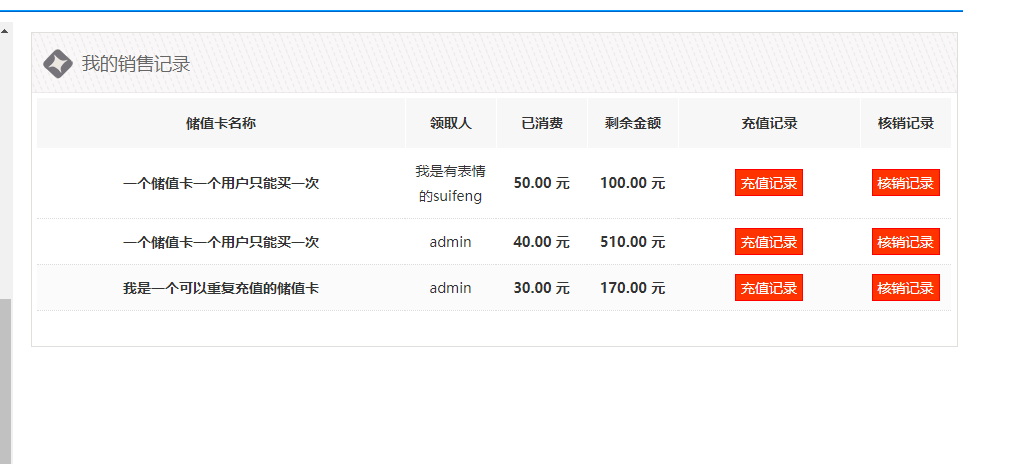Click the 核销记录 column header
1014x464 pixels.
pyautogui.click(x=905, y=124)
